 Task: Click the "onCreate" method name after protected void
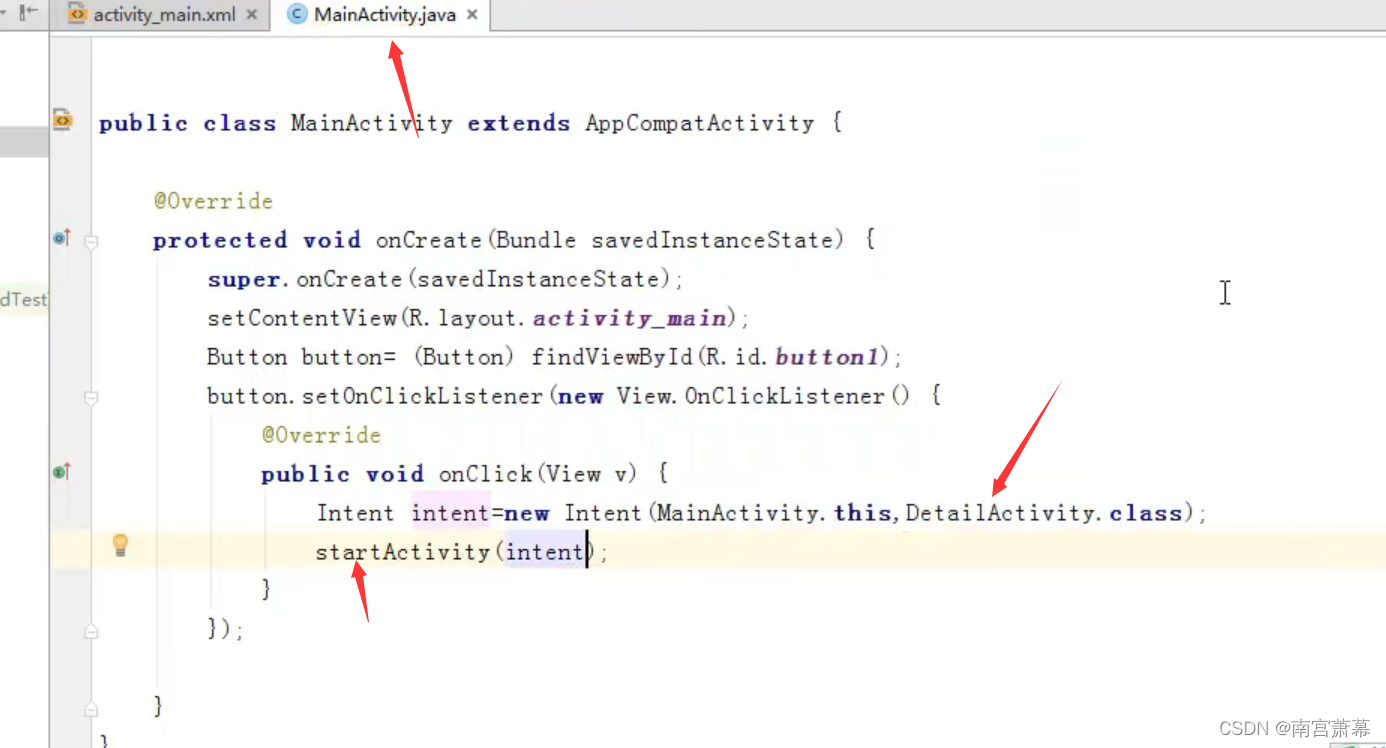click(429, 240)
